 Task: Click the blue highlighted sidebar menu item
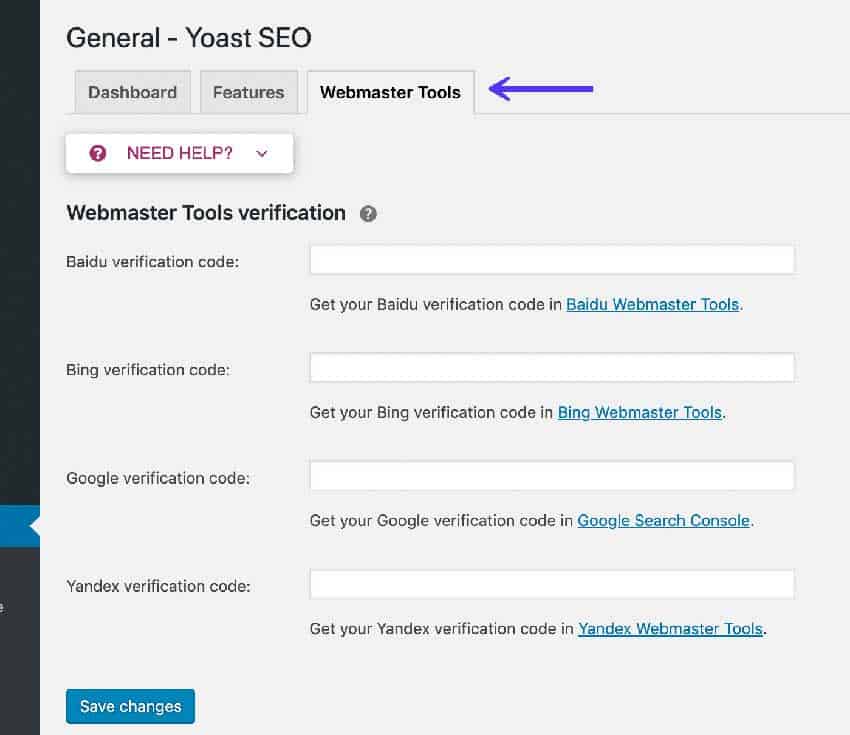18,525
